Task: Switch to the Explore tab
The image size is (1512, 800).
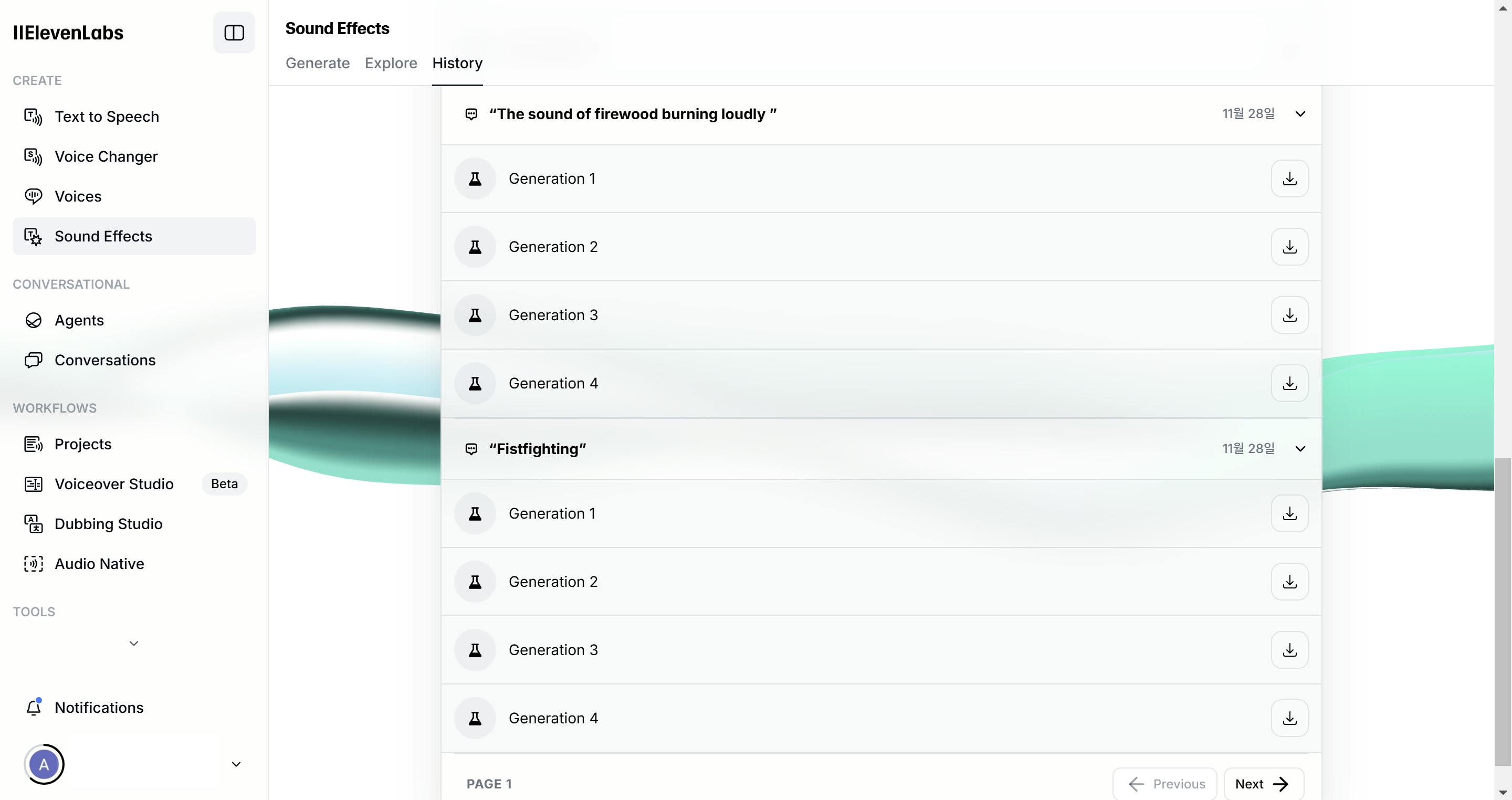Action: [x=391, y=63]
